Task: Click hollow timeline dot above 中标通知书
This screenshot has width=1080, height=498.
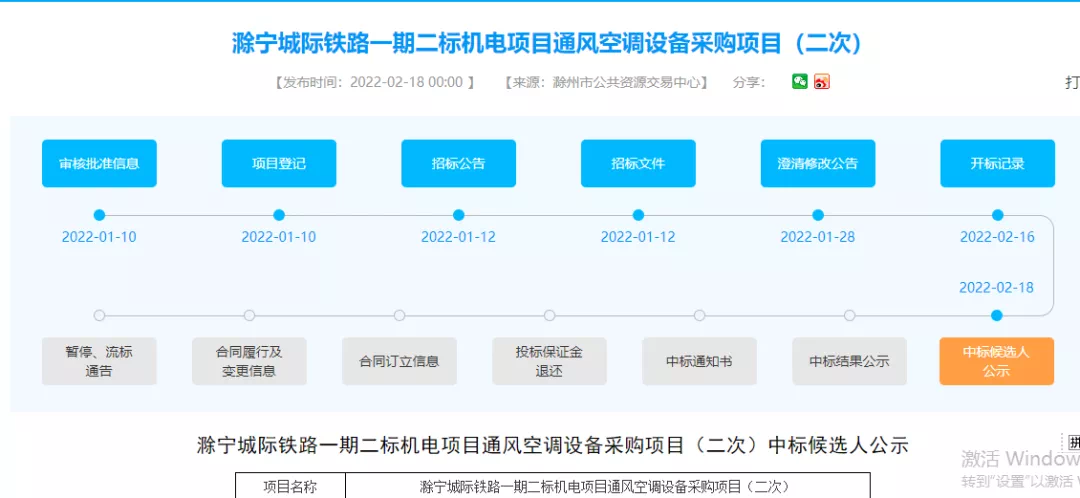Action: pos(700,315)
